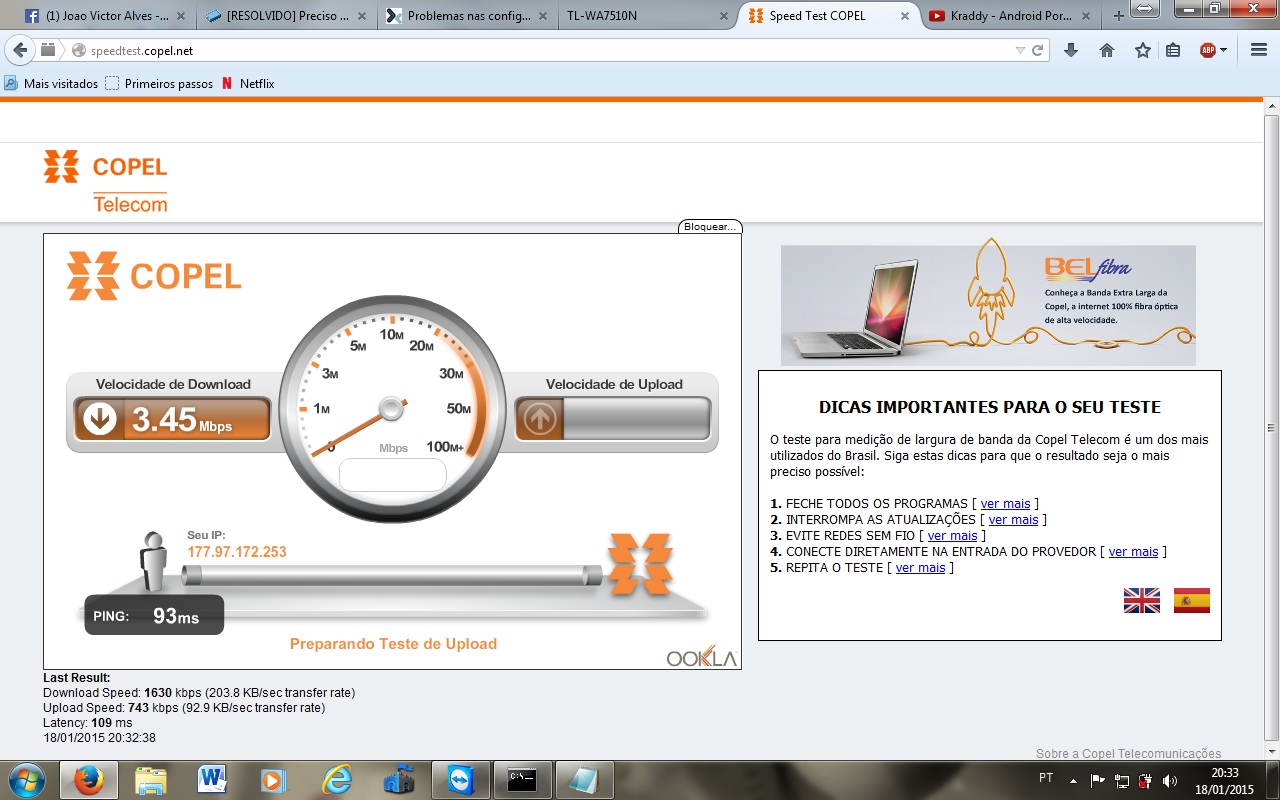Click ver mais for REPITA O TESTE
Image resolution: width=1280 pixels, height=800 pixels.
click(x=920, y=568)
